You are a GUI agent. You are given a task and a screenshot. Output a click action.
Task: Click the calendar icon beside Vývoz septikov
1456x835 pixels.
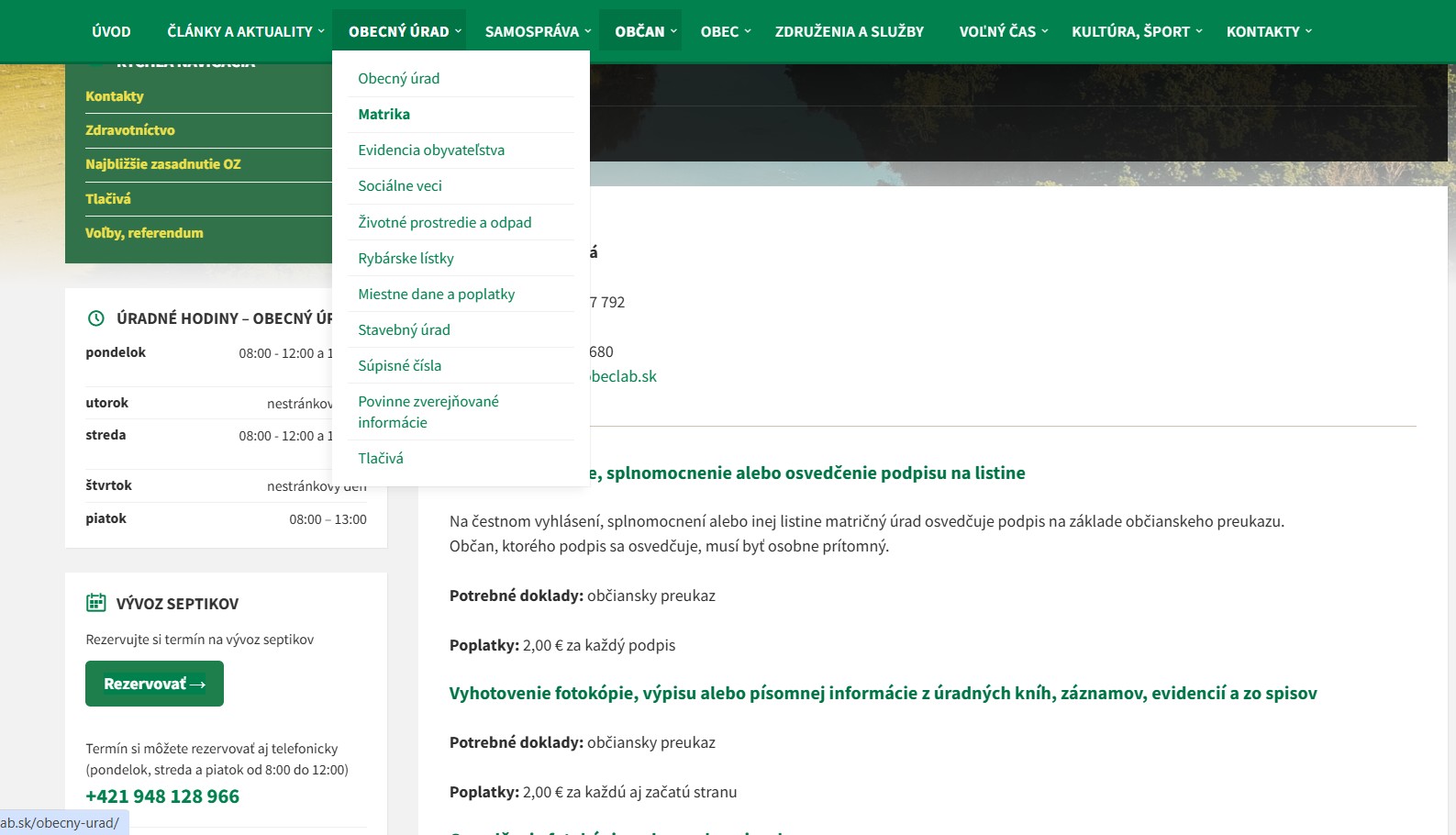point(96,603)
